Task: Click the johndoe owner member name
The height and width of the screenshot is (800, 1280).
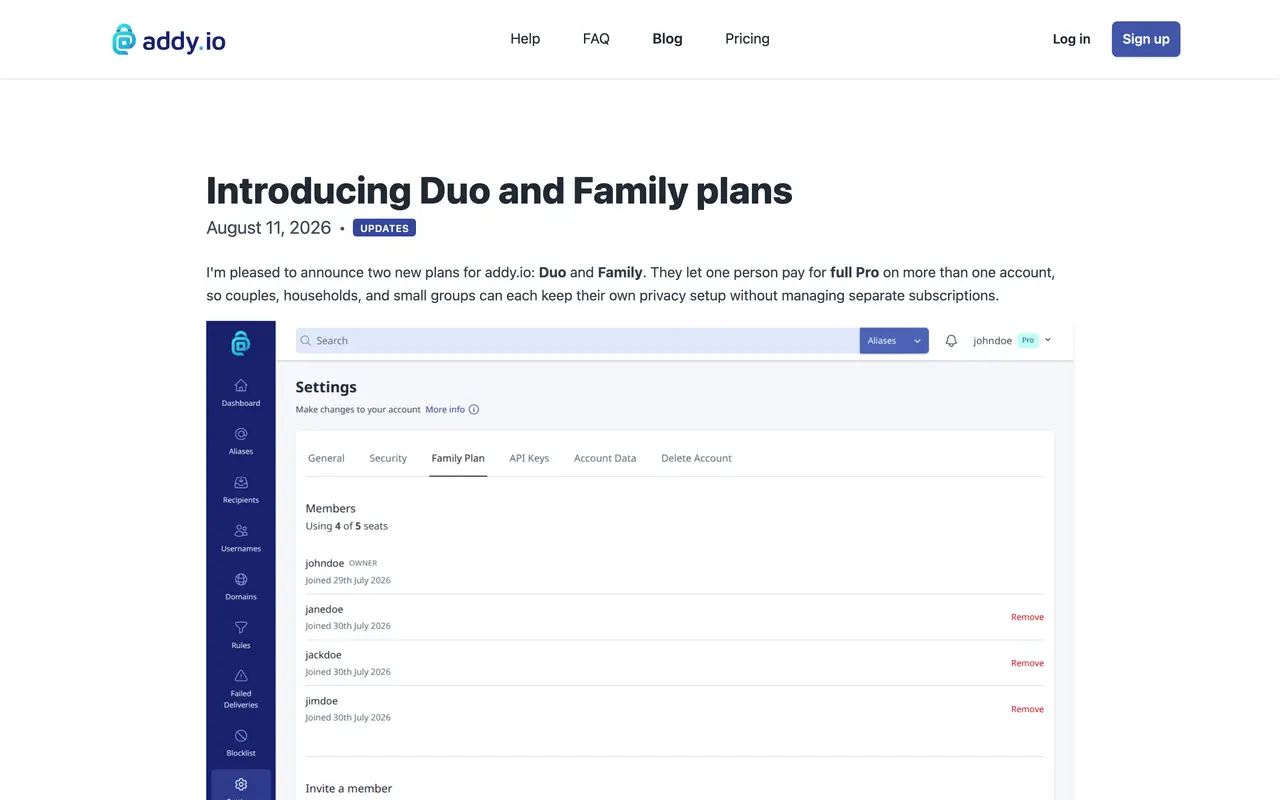Action: click(325, 563)
